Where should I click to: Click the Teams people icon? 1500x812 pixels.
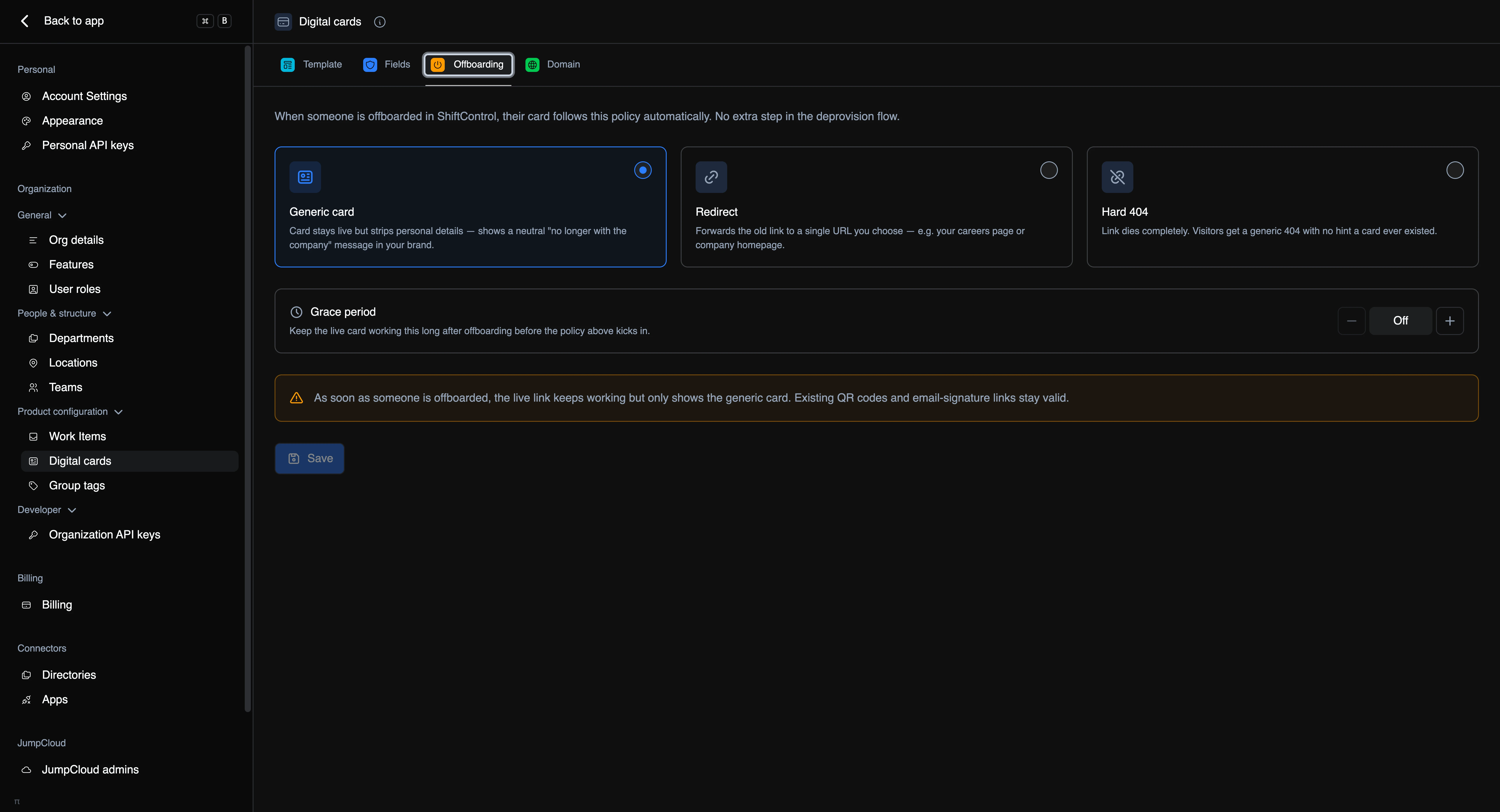click(33, 388)
